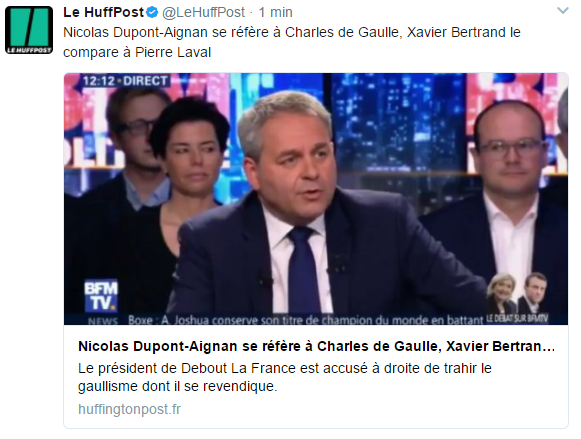
Task: Click the blue verified badge
Action: [x=152, y=13]
